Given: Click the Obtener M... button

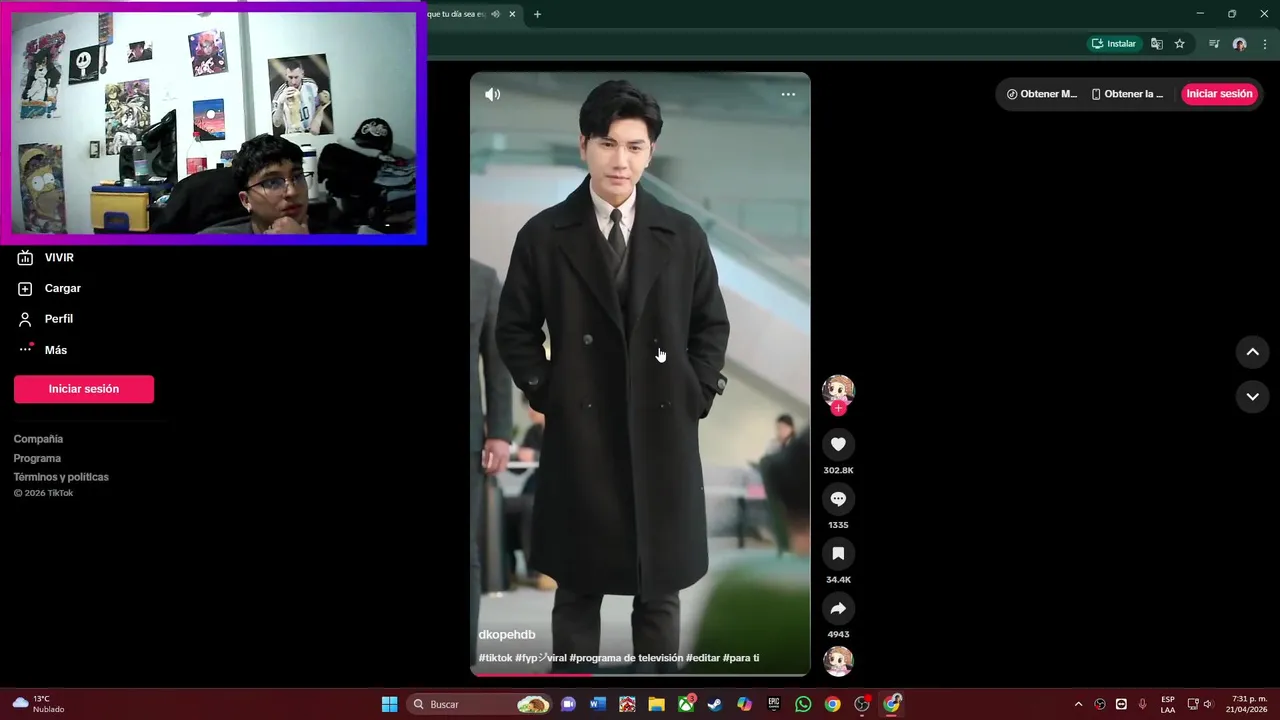Looking at the screenshot, I should 1042,94.
